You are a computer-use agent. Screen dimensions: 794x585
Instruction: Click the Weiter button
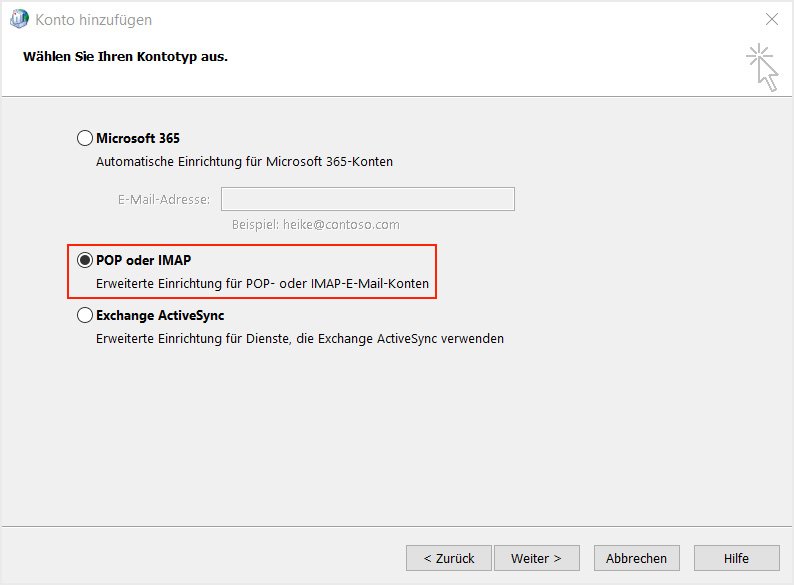coord(537,558)
